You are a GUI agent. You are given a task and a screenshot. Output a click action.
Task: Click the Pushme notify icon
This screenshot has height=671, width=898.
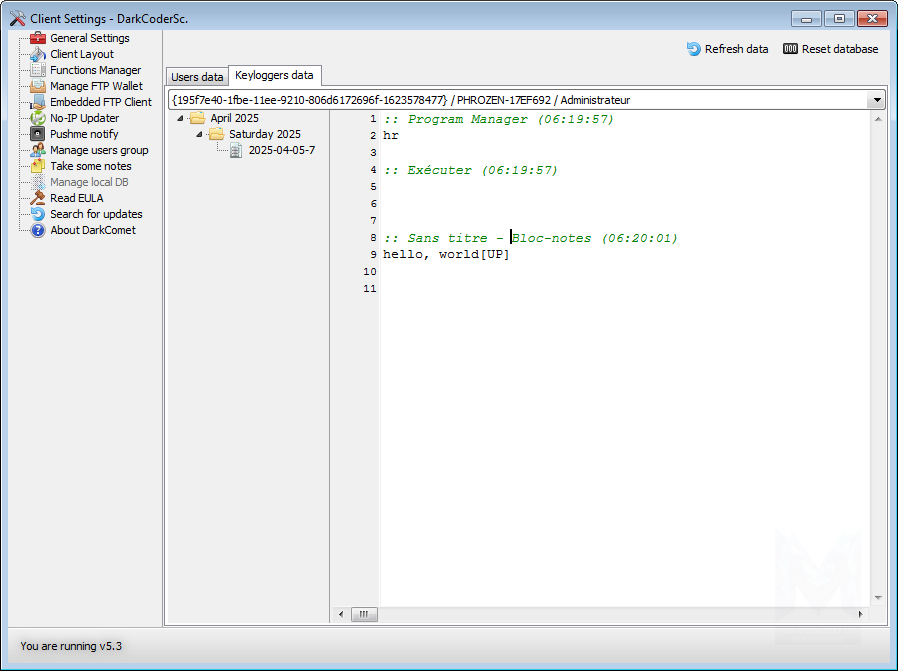click(x=38, y=134)
